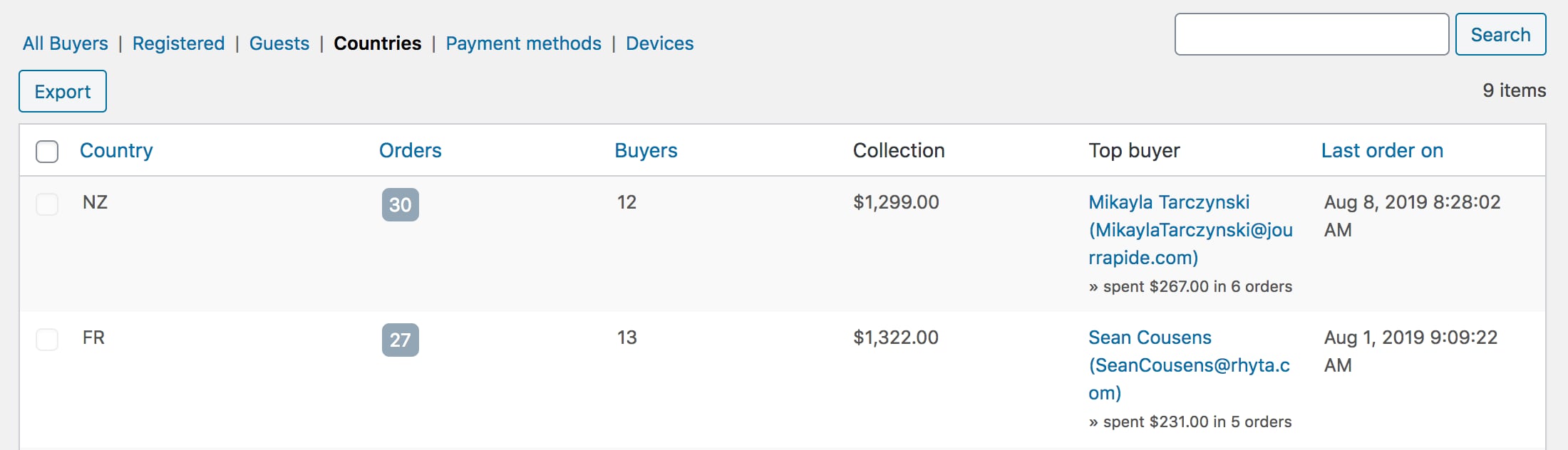Switch to Devices tab
The width and height of the screenshot is (1568, 450).
[660, 43]
